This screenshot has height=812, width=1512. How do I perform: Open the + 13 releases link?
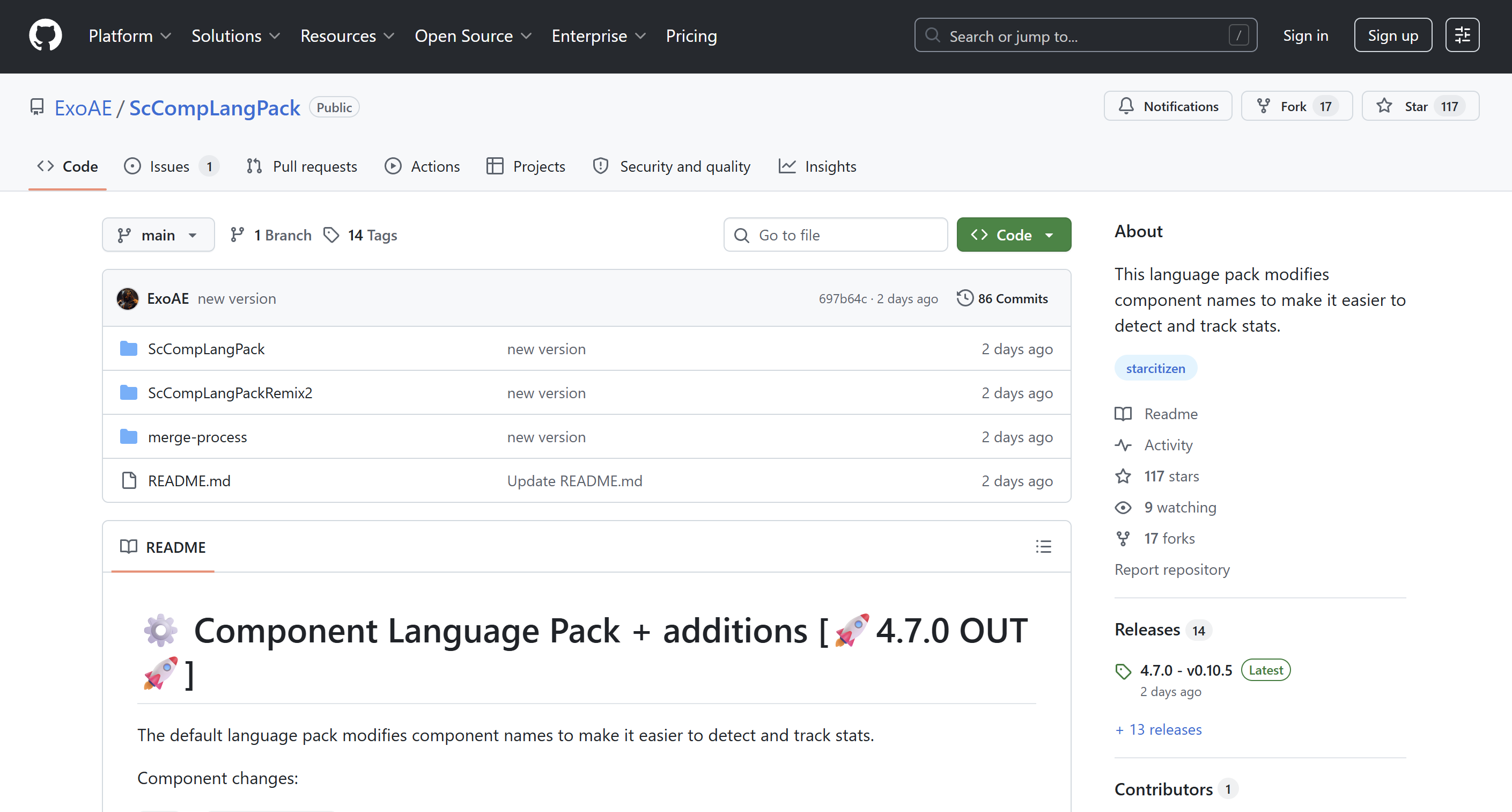coord(1159,729)
